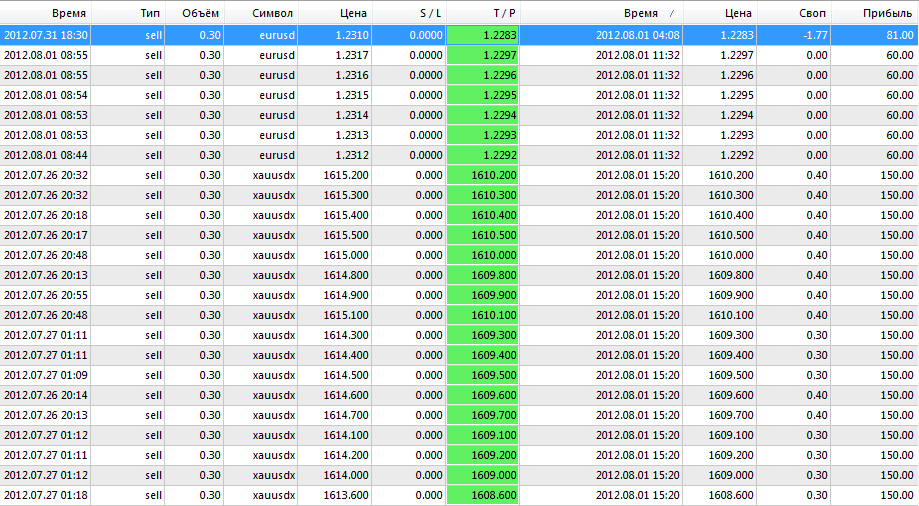Click the green T/P cell 1609.900

coord(483,295)
